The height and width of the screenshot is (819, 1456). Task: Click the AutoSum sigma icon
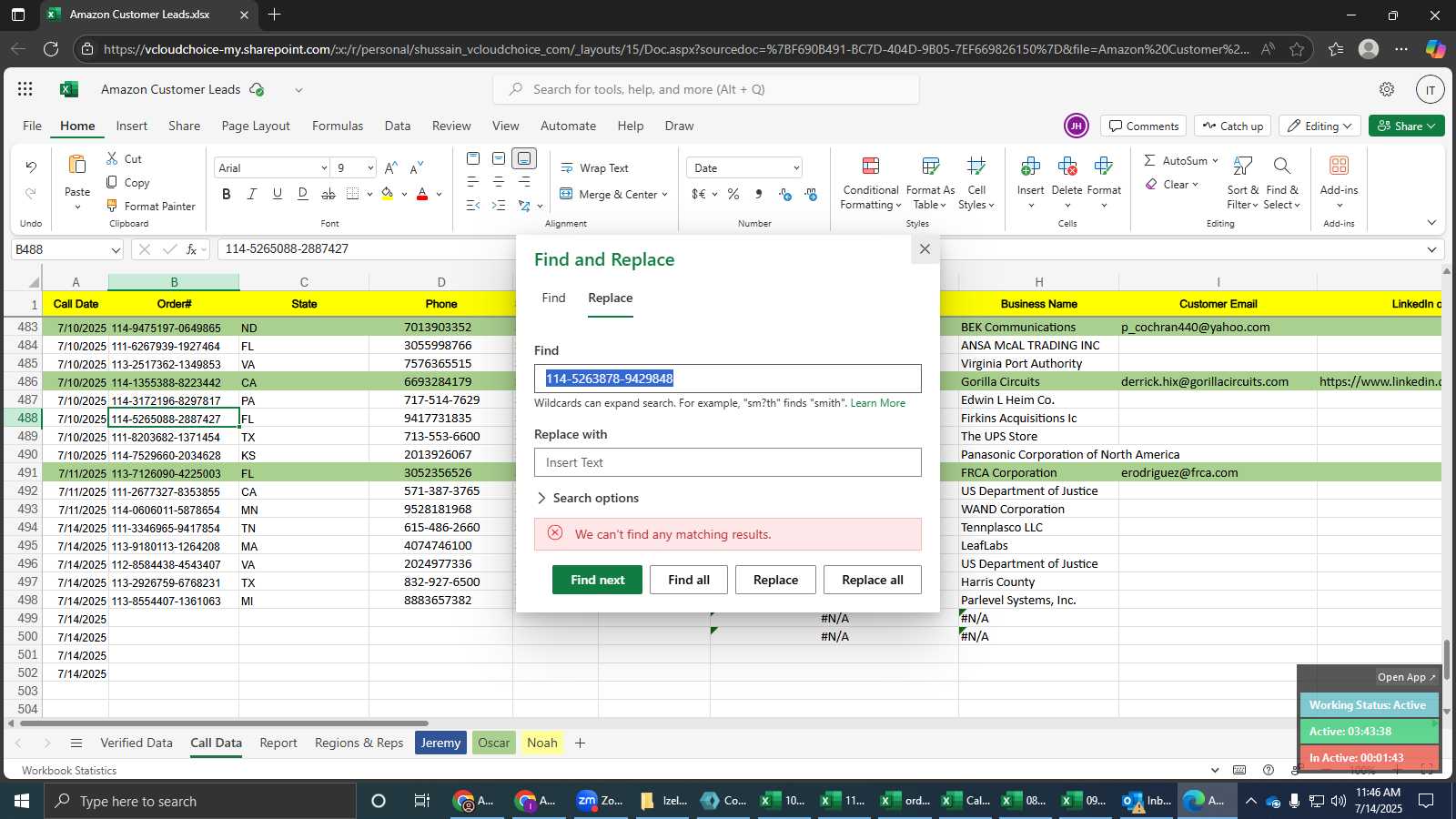coord(1149,160)
